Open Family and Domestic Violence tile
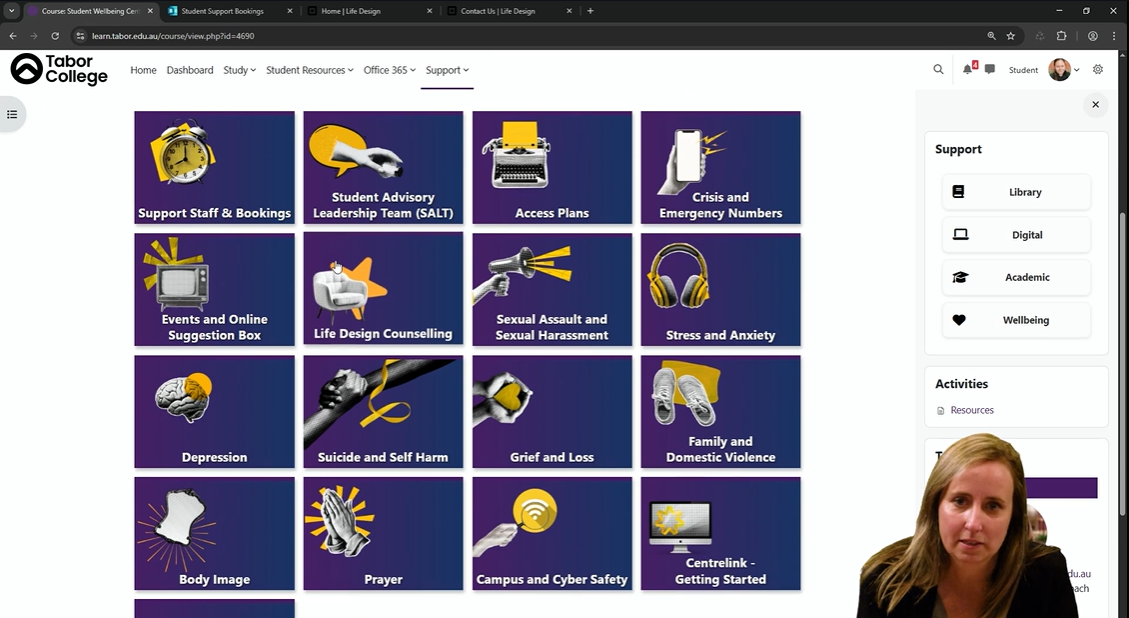1129x618 pixels. point(721,411)
